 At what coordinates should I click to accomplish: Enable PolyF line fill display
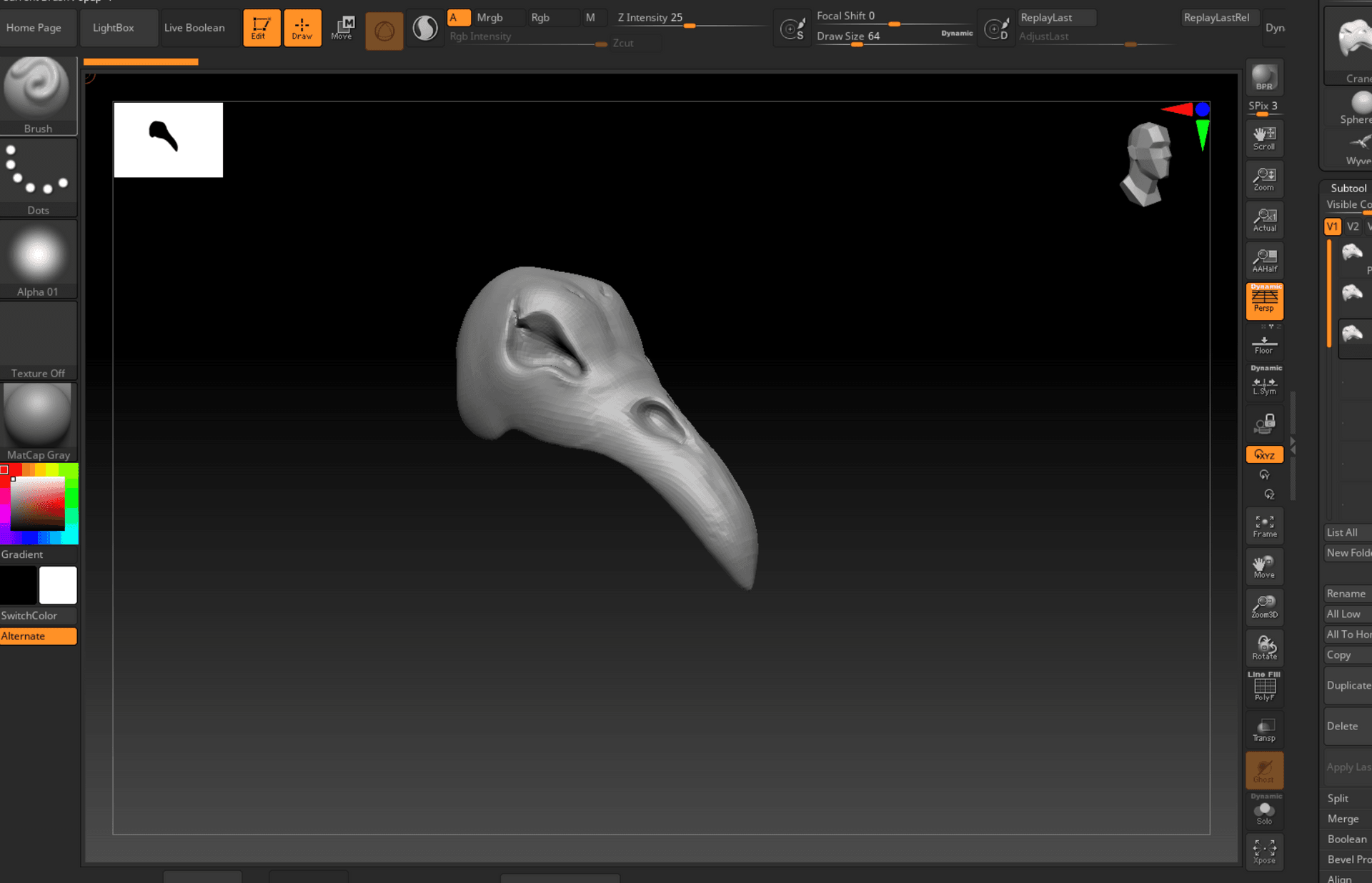(x=1263, y=688)
